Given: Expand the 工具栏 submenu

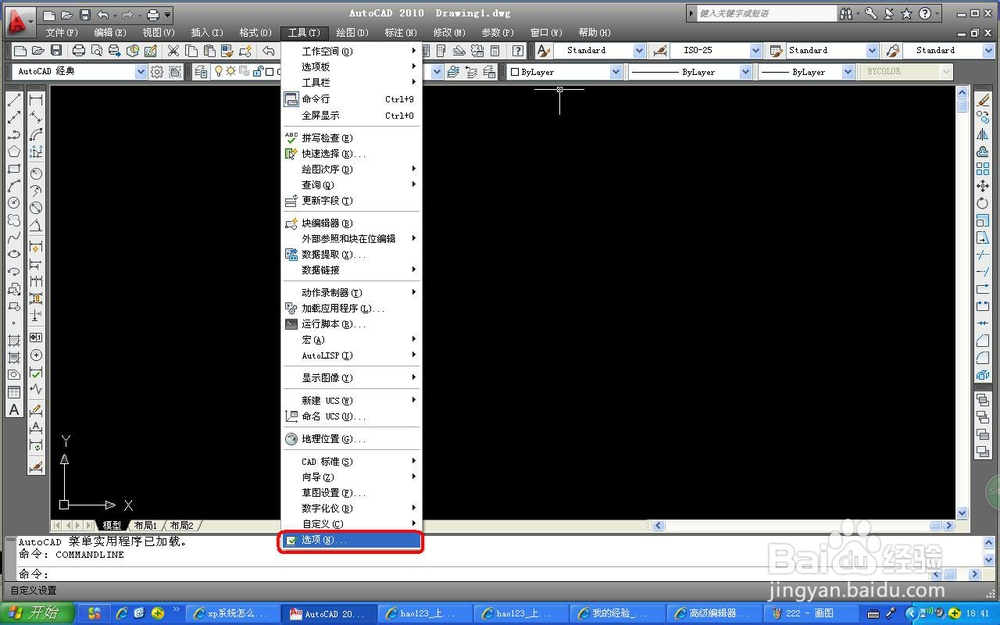Looking at the screenshot, I should tap(351, 82).
